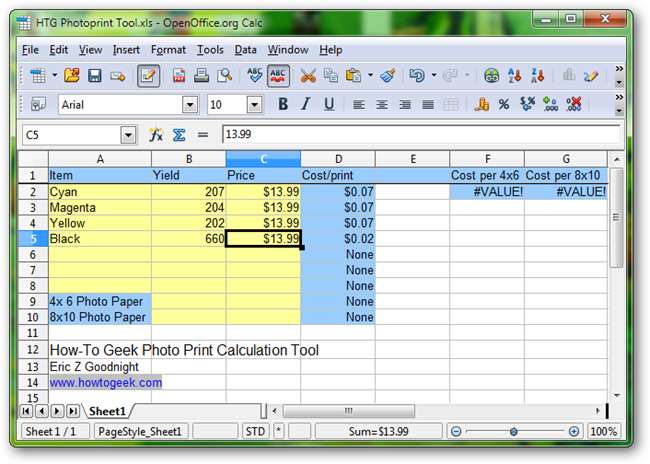Image resolution: width=650 pixels, height=464 pixels.
Task: Click the www.howtogeek.com link
Action: pyautogui.click(x=105, y=382)
